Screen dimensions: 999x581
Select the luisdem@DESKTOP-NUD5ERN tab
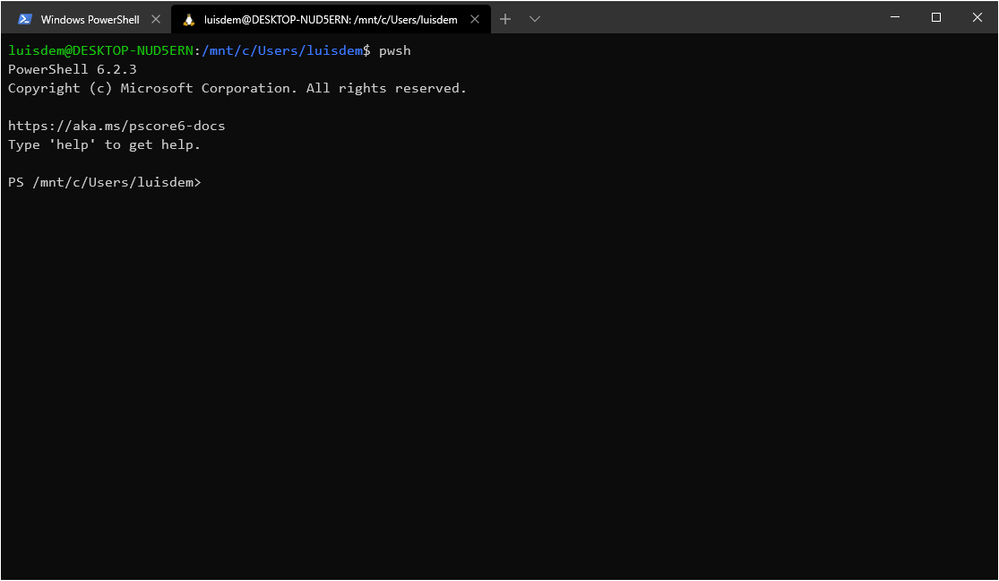[x=331, y=19]
